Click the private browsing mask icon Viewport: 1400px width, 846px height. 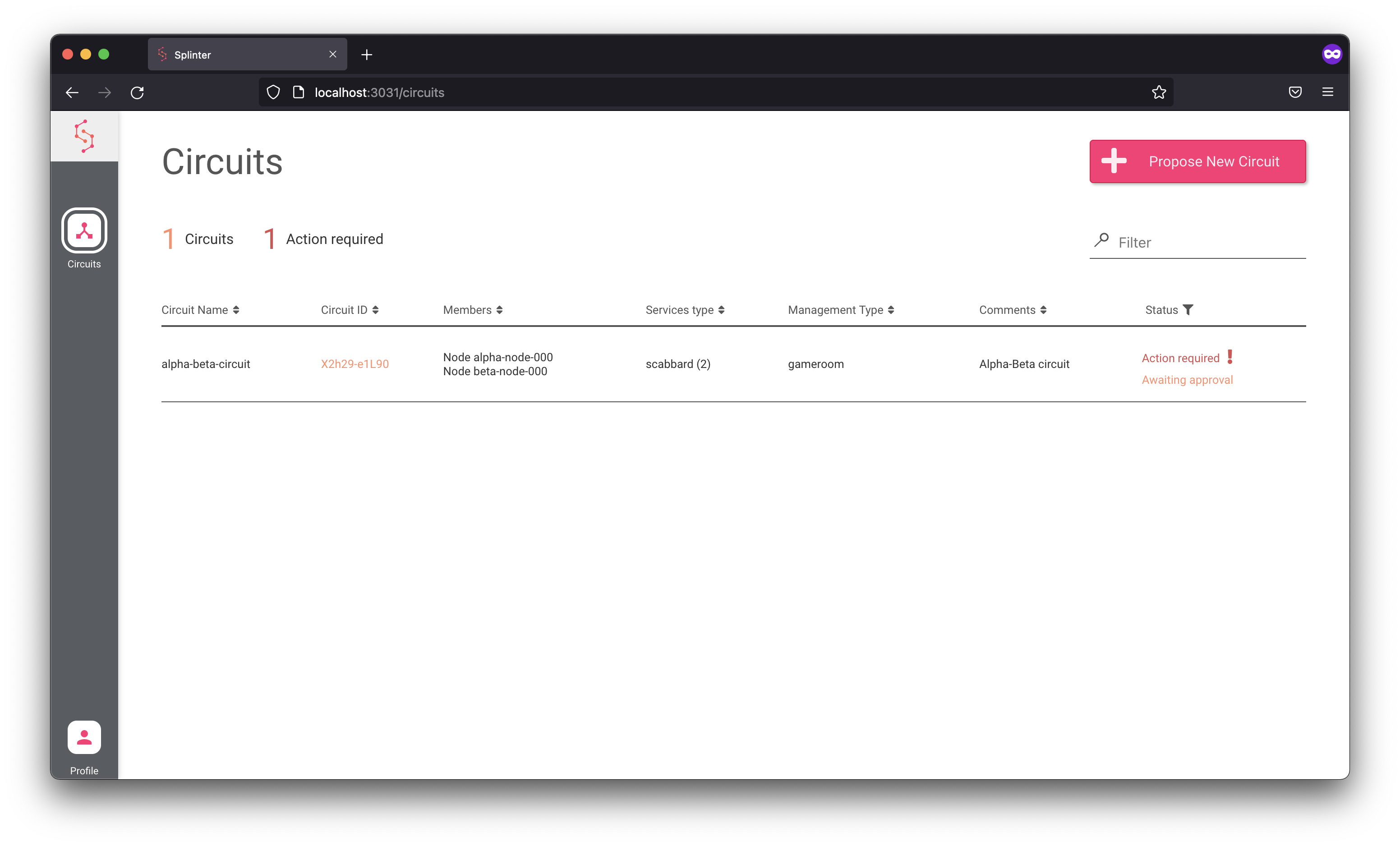pyautogui.click(x=1332, y=54)
